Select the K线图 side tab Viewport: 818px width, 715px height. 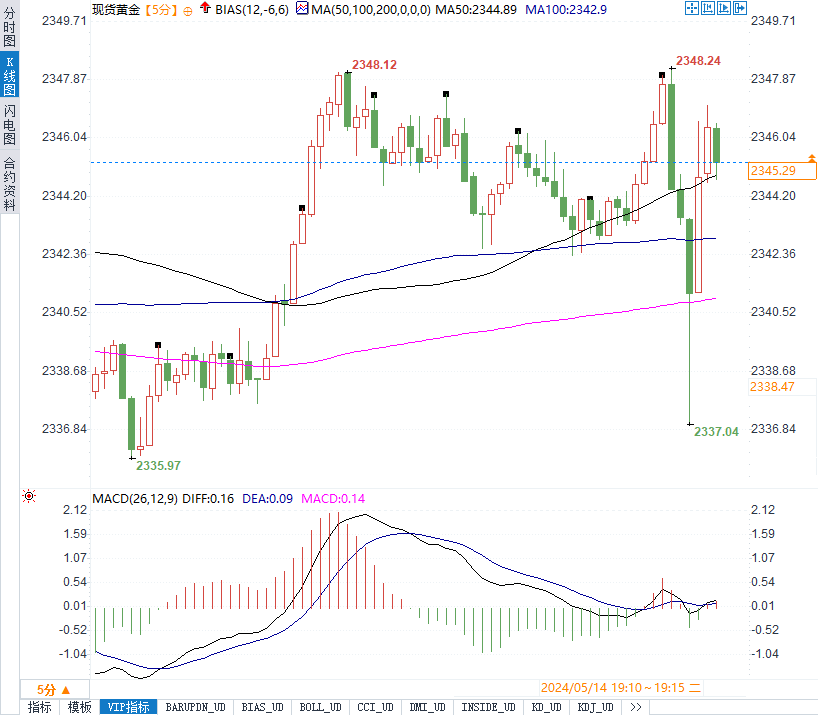point(9,75)
